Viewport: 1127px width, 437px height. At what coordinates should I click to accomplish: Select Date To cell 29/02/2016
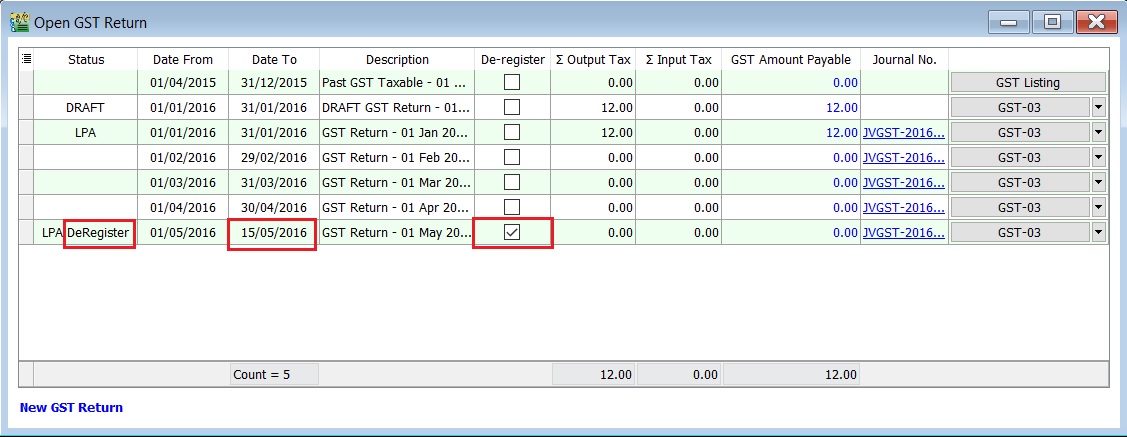coord(274,157)
